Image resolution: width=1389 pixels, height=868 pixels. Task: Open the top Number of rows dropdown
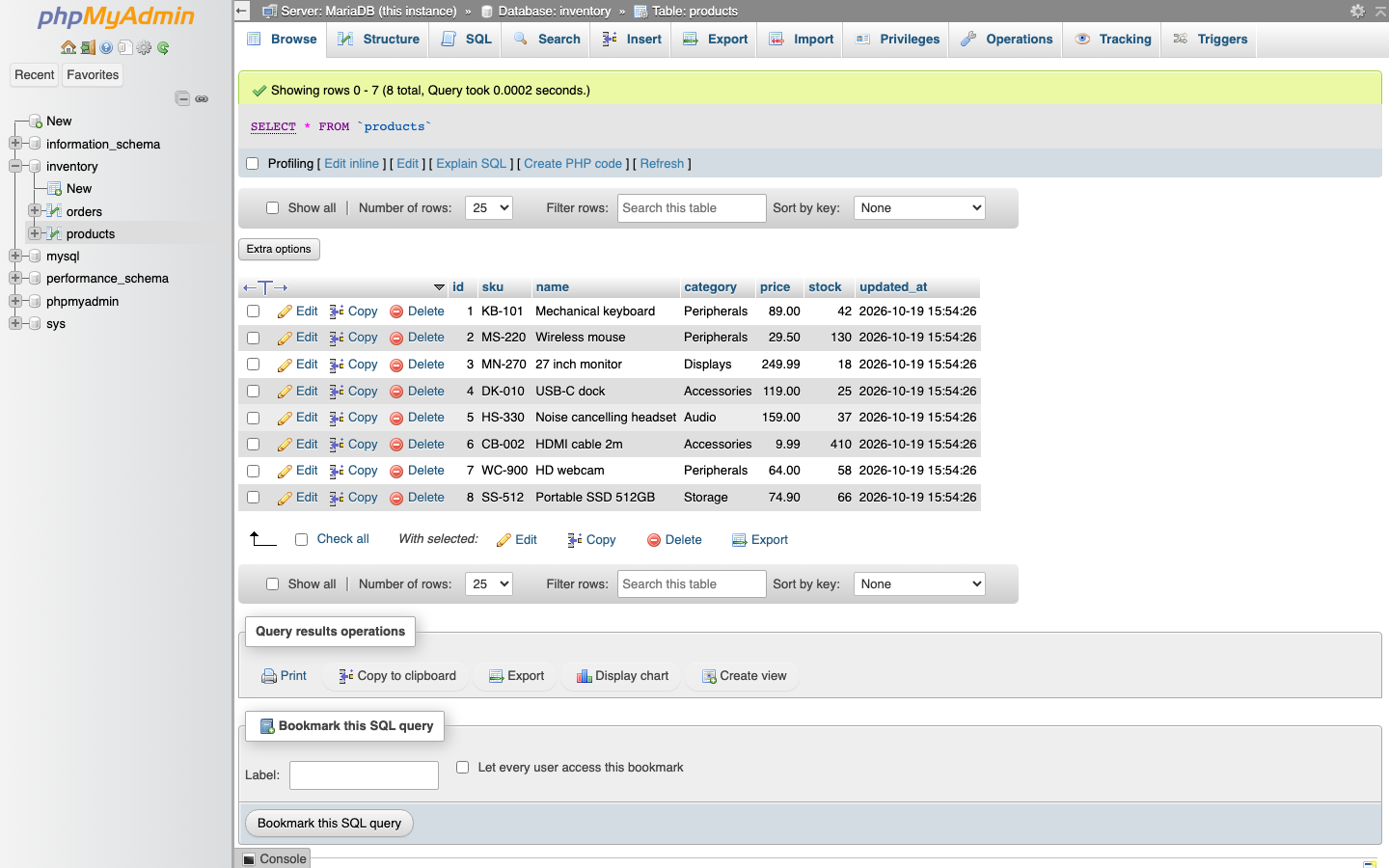(489, 208)
